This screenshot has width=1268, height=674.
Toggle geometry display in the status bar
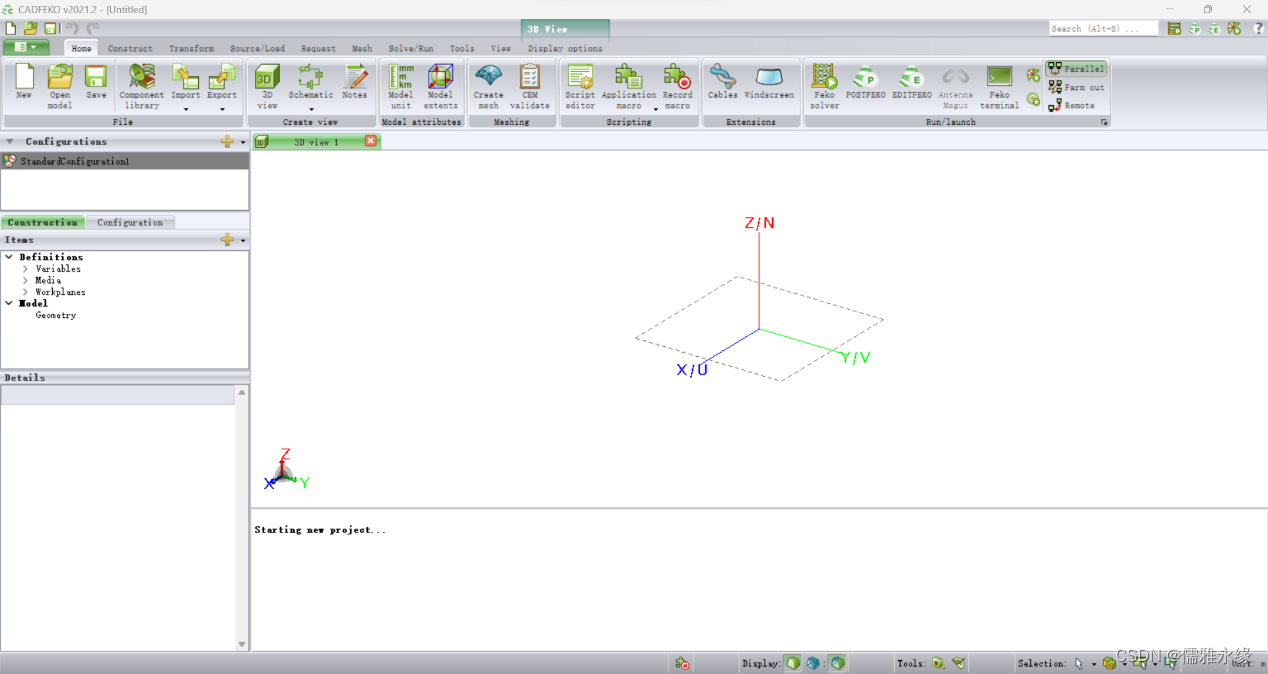793,663
